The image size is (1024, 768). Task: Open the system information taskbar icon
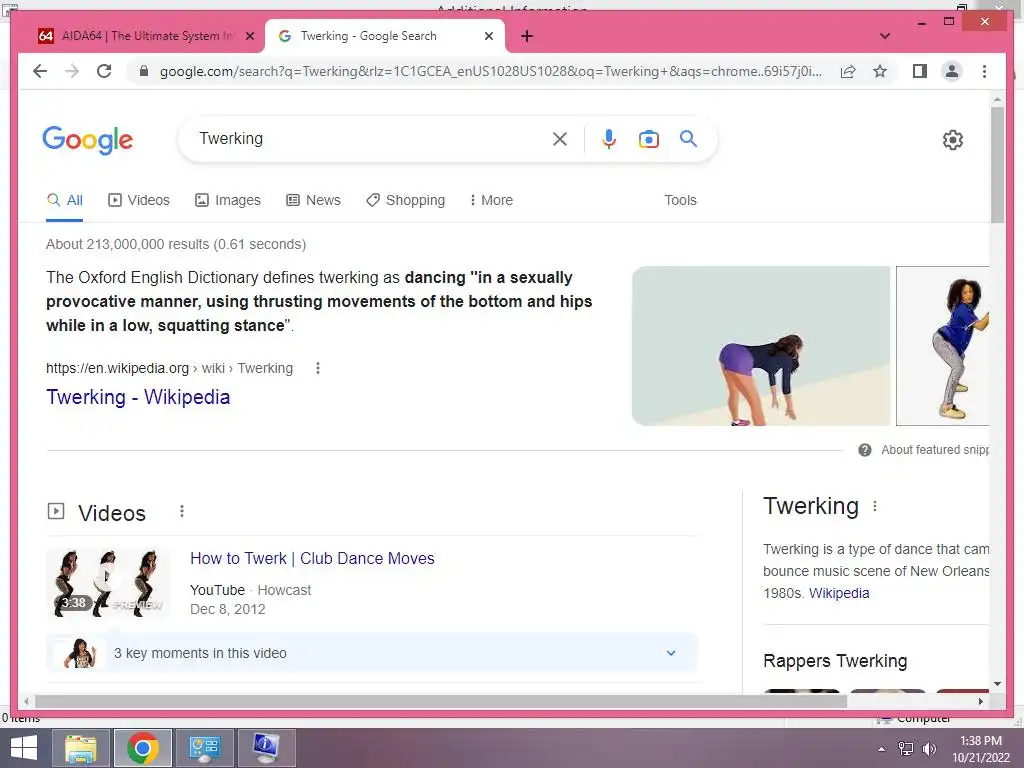[x=266, y=748]
